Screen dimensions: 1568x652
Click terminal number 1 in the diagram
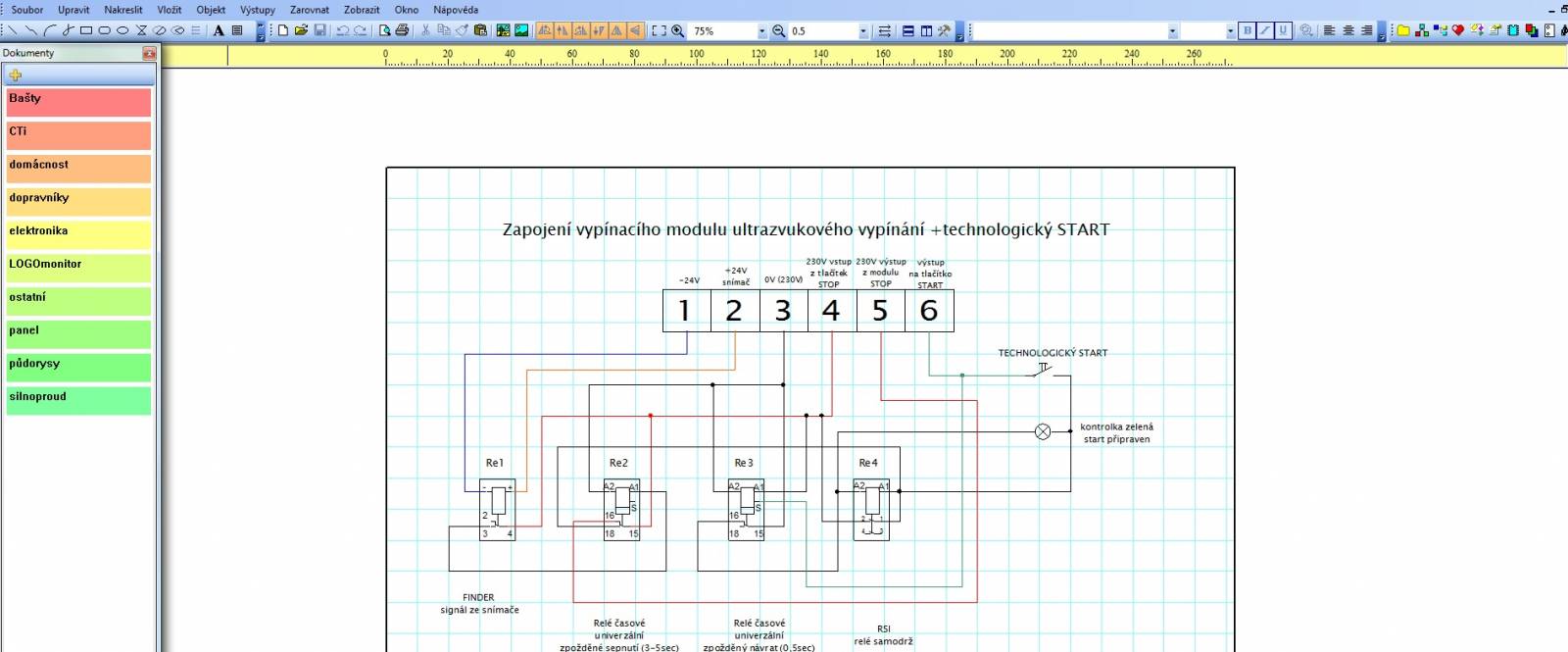coord(685,311)
